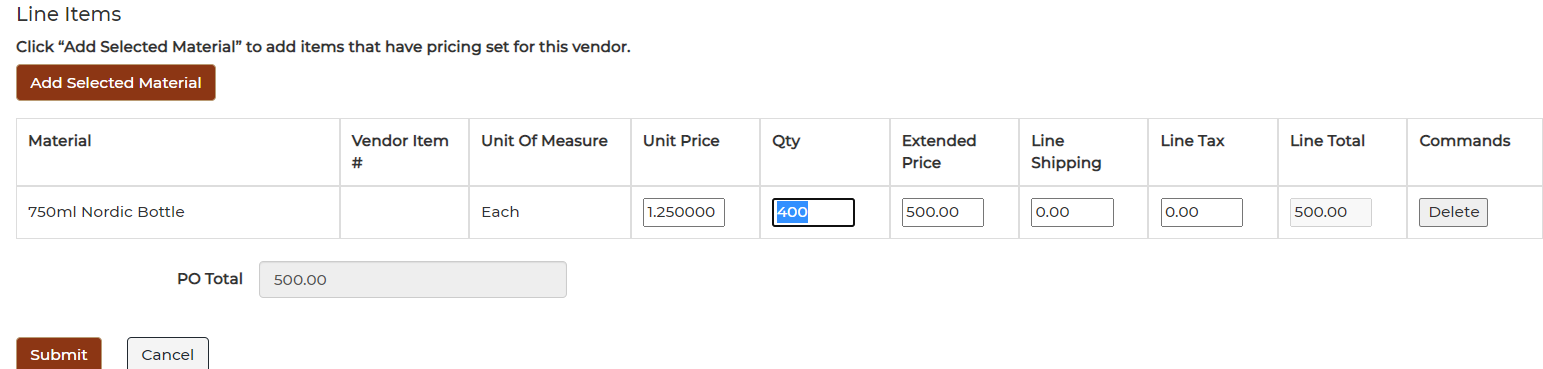The image size is (1543, 369).
Task: Cancel the purchase order form
Action: (168, 354)
